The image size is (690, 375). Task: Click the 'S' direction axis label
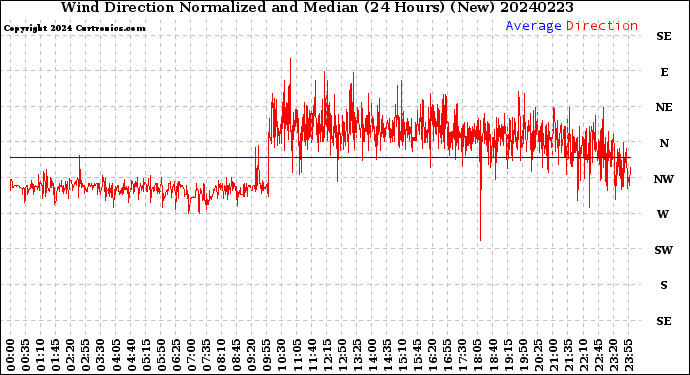(x=664, y=285)
